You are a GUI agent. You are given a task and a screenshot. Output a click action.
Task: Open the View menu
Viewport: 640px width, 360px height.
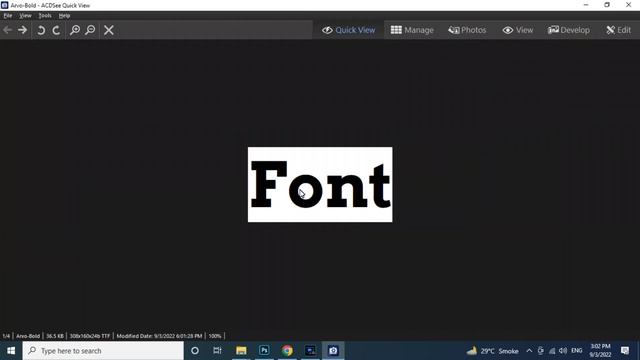tap(25, 16)
